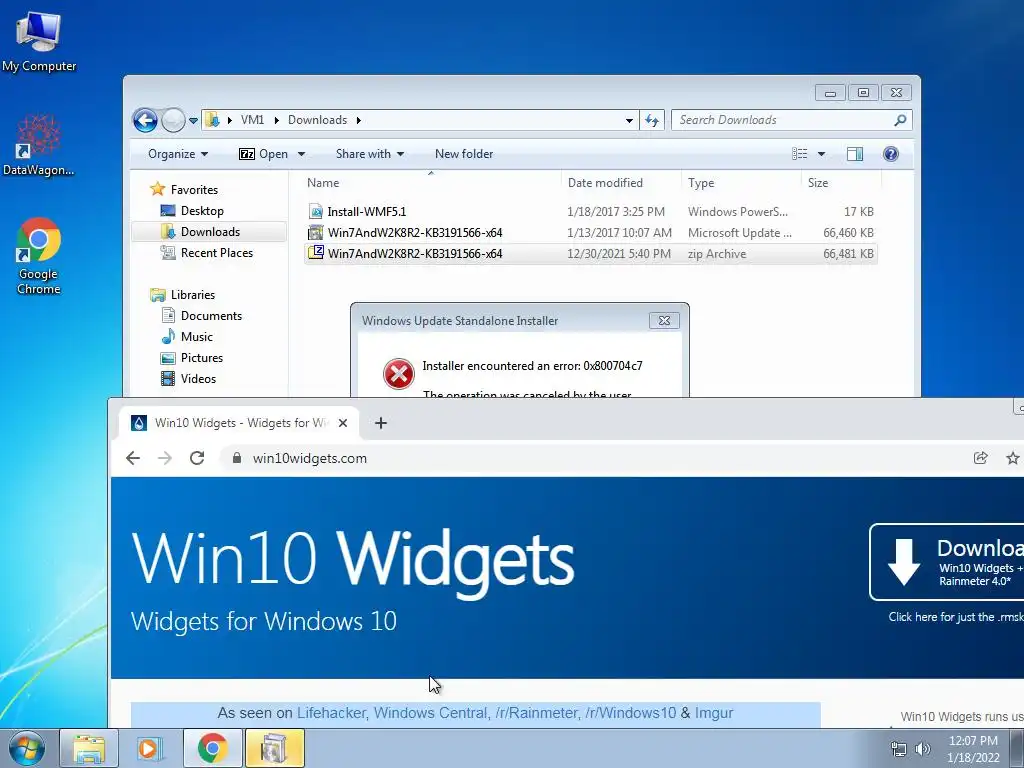The image size is (1024, 768).
Task: Click Open with 7-Zip button
Action: tap(263, 154)
